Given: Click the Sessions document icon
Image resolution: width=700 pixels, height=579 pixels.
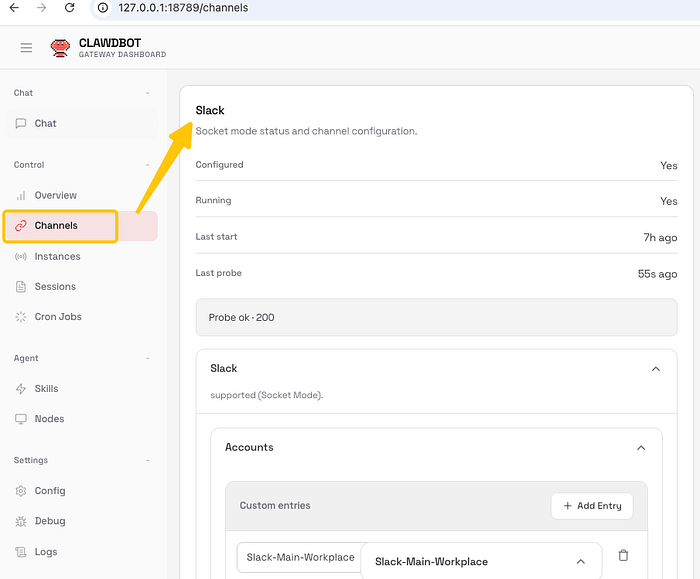Looking at the screenshot, I should (x=21, y=287).
